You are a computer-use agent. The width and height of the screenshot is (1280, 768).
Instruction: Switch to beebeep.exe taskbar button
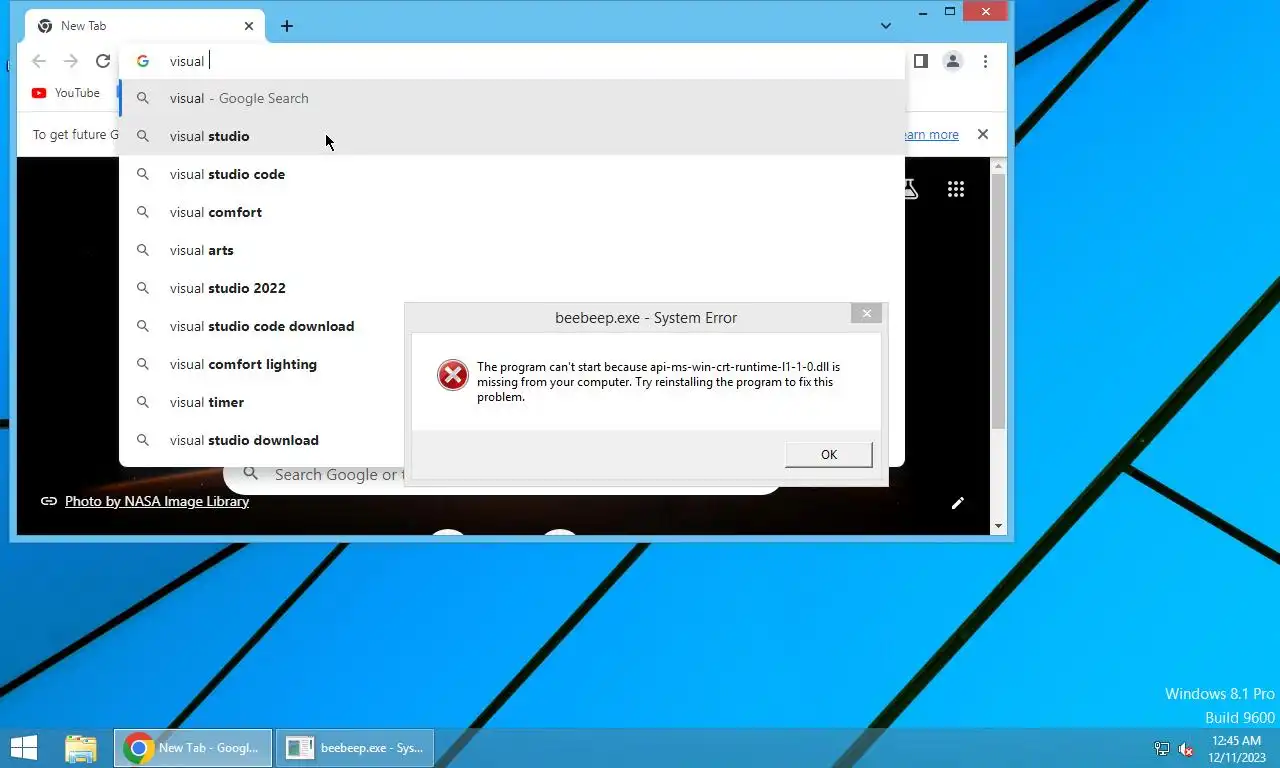(355, 748)
